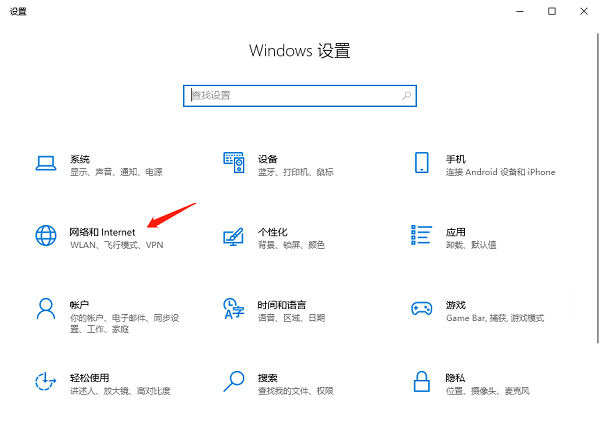Click the Windows 设置 page heading
The image size is (600, 421).
pos(300,51)
